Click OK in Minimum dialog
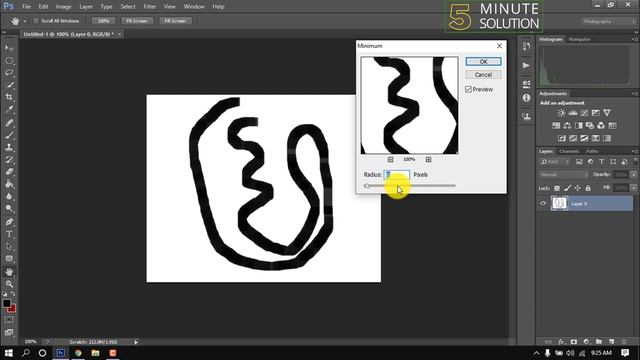 (x=483, y=62)
